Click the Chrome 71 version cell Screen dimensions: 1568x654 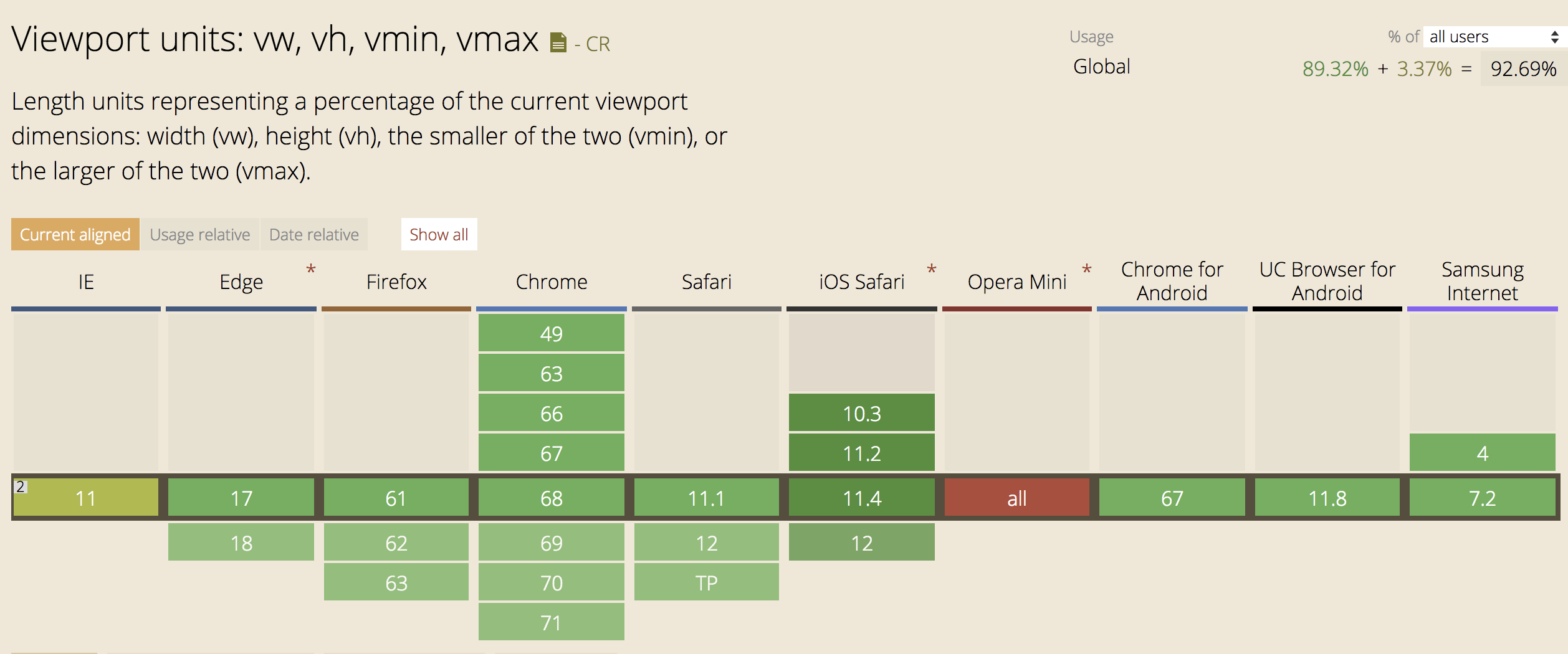point(552,622)
